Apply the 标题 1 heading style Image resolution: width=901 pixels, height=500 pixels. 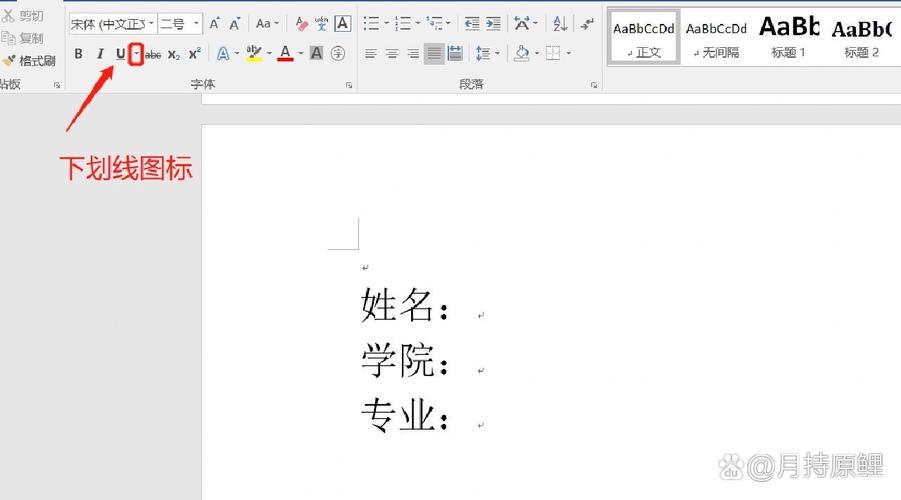pyautogui.click(x=788, y=37)
